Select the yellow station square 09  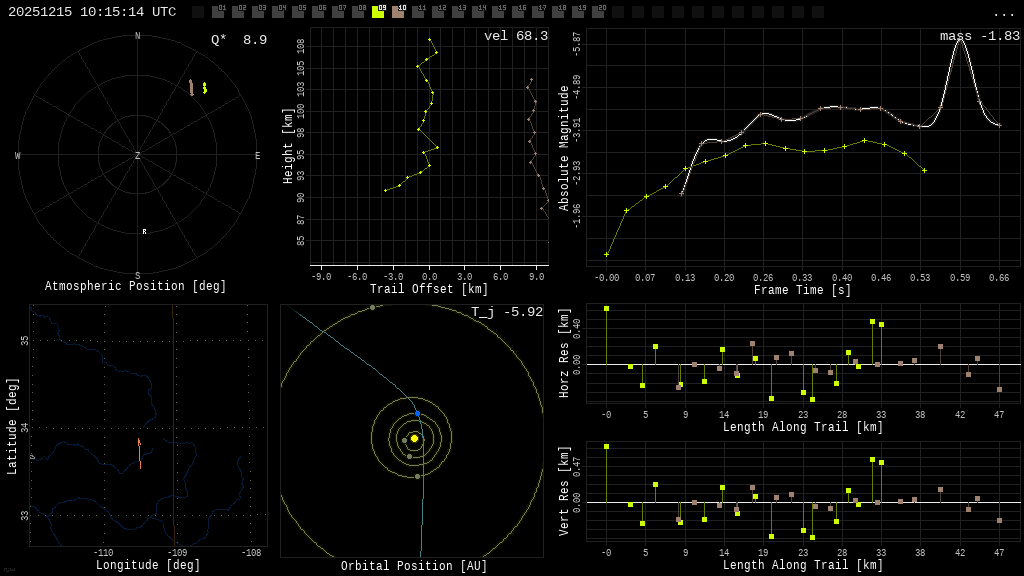click(378, 11)
